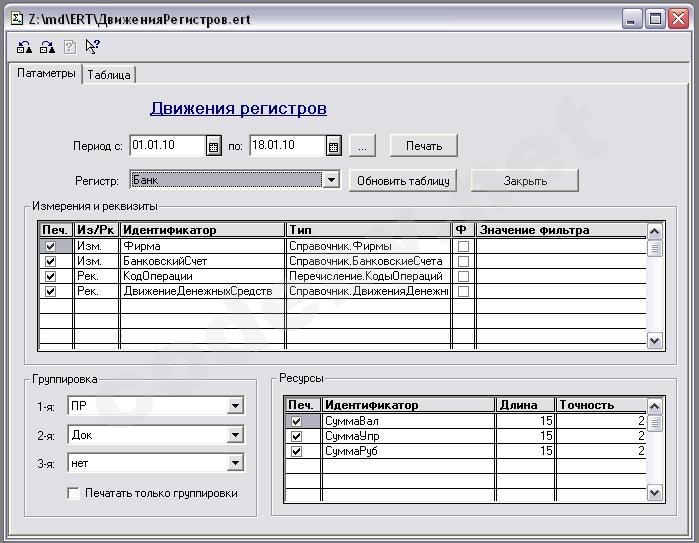This screenshot has height=543, width=699.
Task: Enable 'Печатать только группировки' checkbox
Action: pyautogui.click(x=73, y=493)
